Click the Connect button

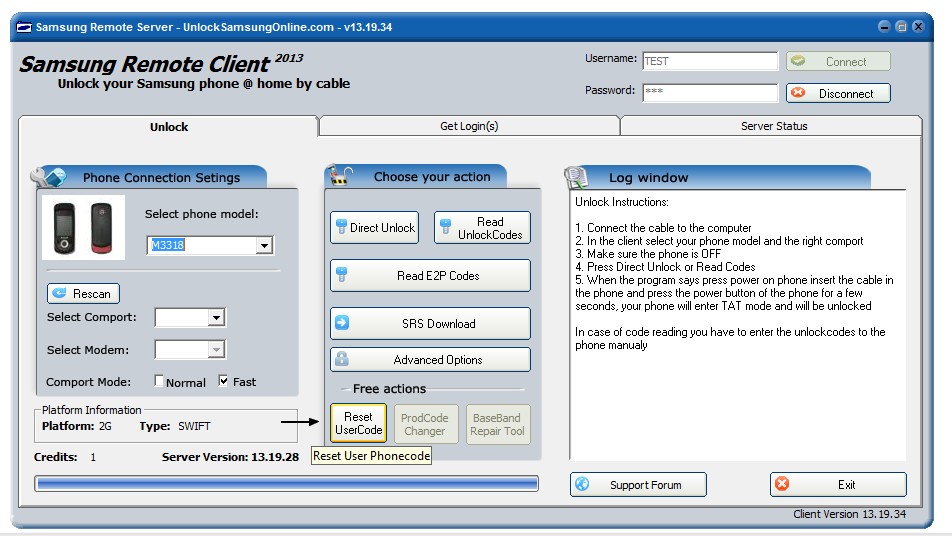838,61
